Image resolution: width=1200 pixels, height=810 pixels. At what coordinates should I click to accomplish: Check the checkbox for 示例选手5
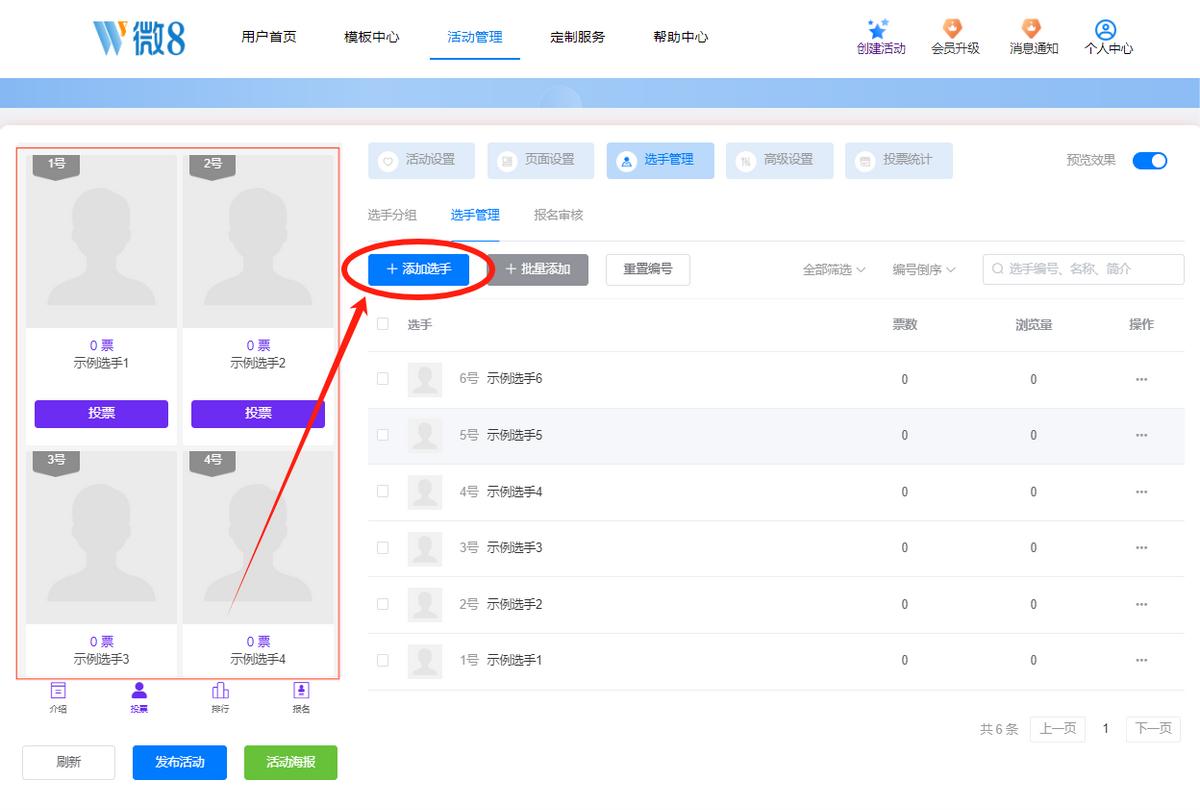(x=382, y=435)
